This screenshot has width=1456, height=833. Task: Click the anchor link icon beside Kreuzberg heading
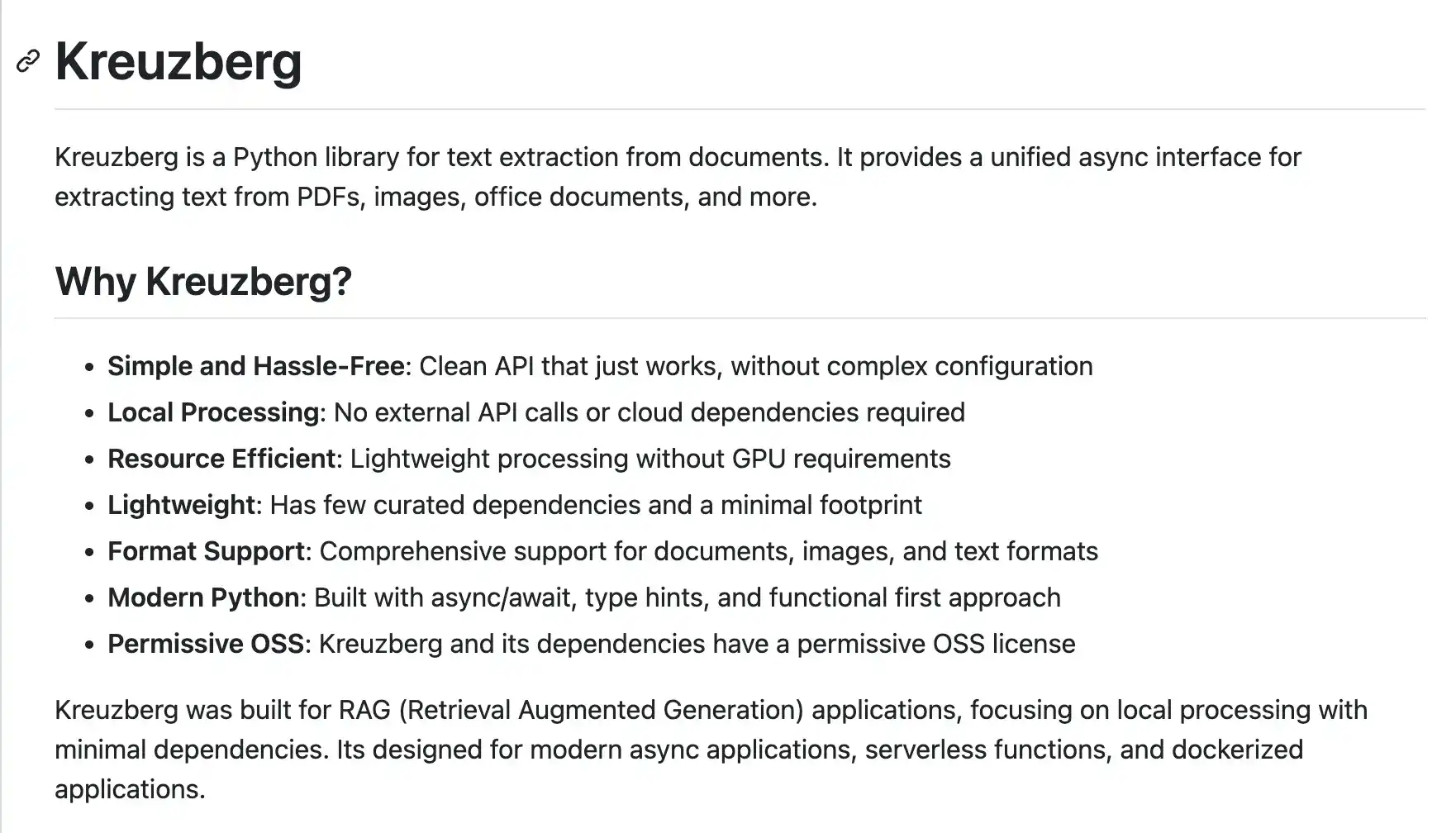28,62
